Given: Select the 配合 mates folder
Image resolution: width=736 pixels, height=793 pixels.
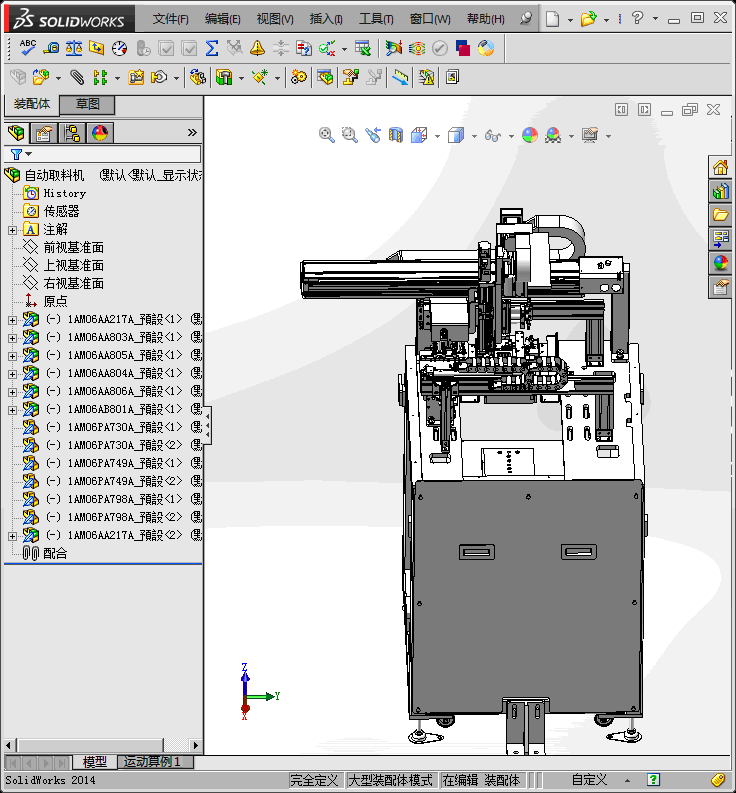Looking at the screenshot, I should pyautogui.click(x=55, y=553).
